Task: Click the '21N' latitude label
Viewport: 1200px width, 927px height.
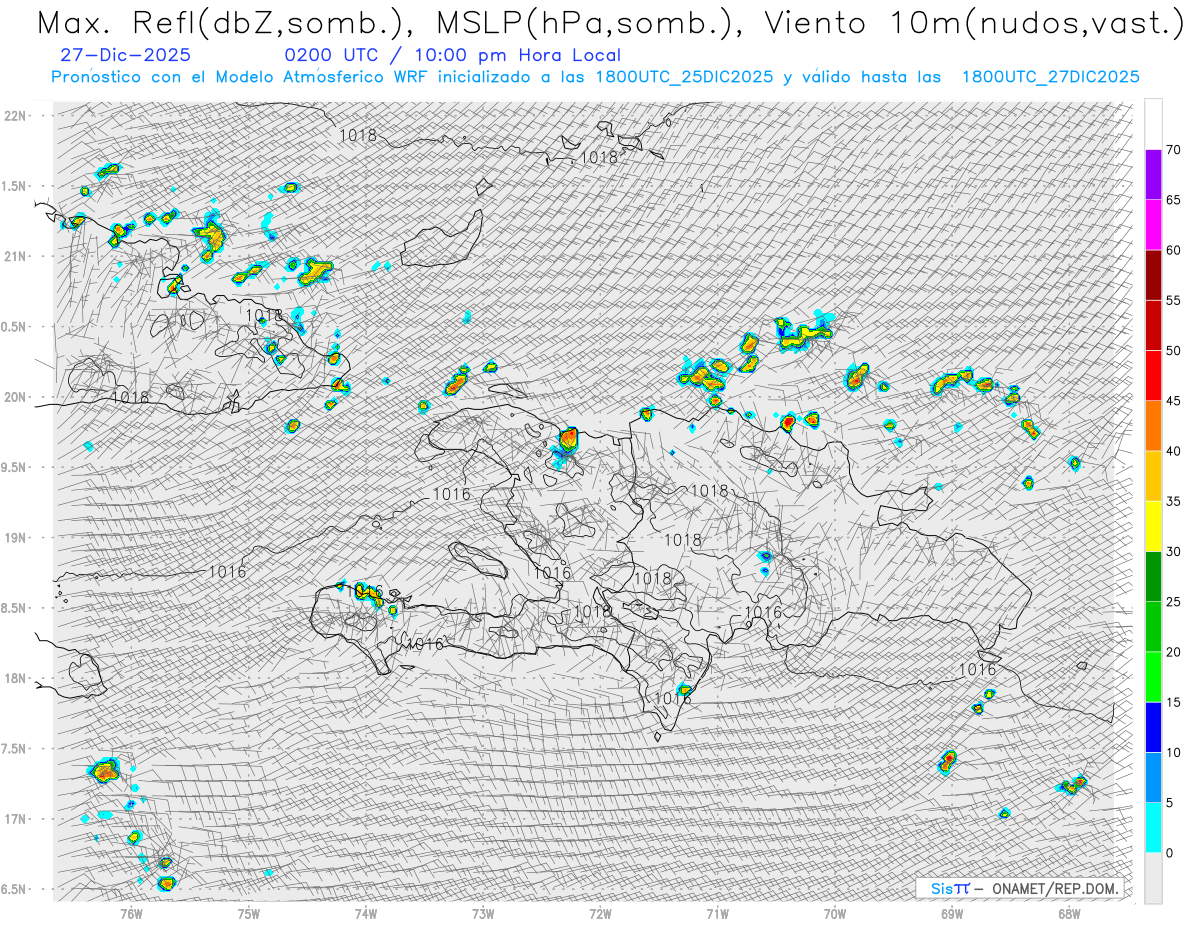Action: coord(15,256)
